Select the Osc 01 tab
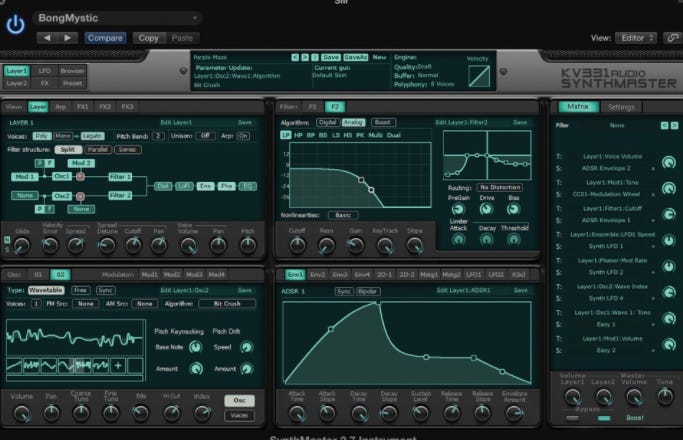Viewport: 683px width, 440px height. [x=38, y=274]
